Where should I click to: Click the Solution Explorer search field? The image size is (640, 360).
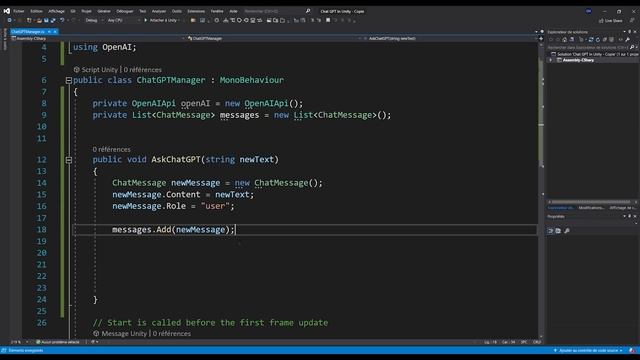587,47
